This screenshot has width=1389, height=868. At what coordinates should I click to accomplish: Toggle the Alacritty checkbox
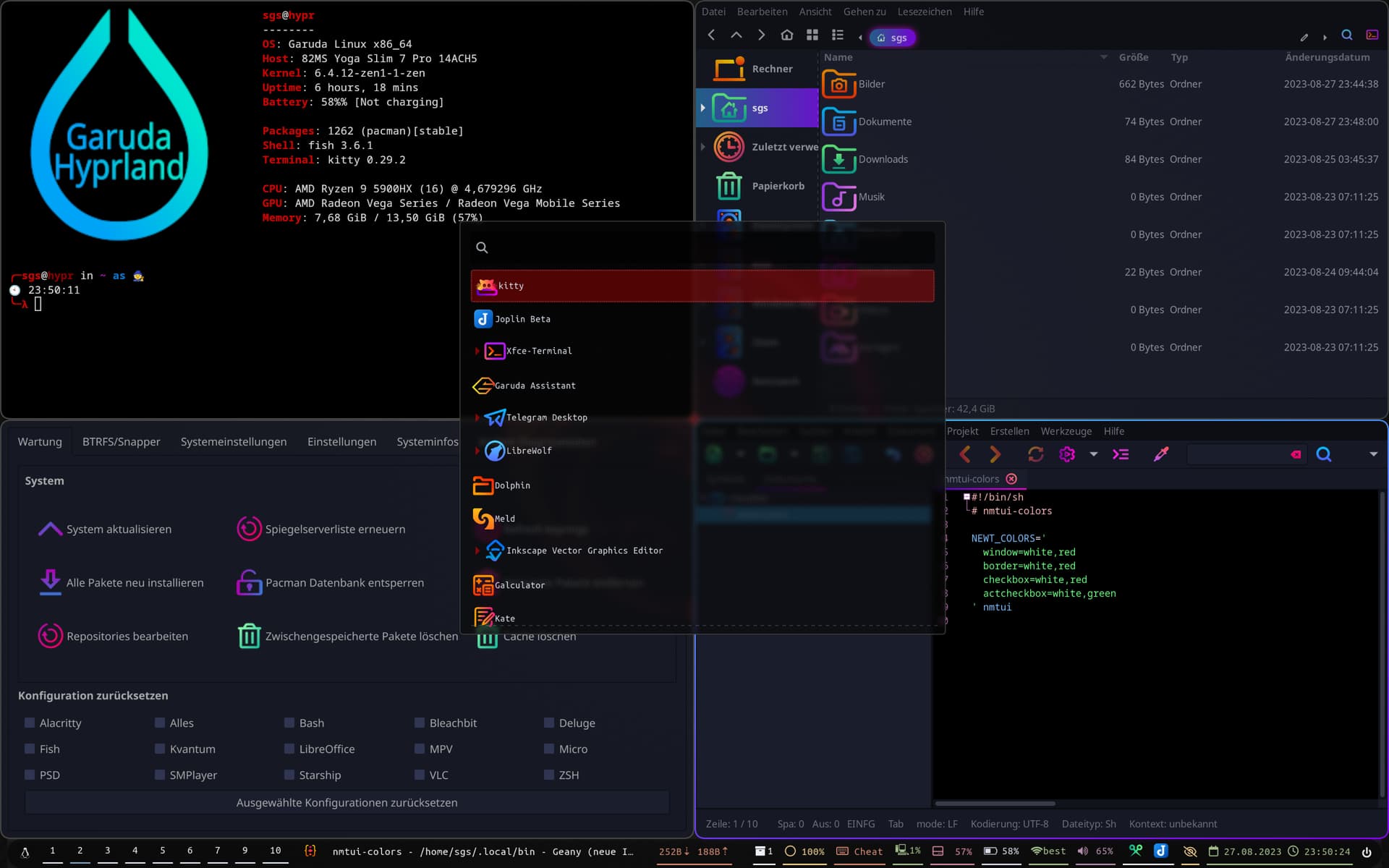tap(30, 723)
